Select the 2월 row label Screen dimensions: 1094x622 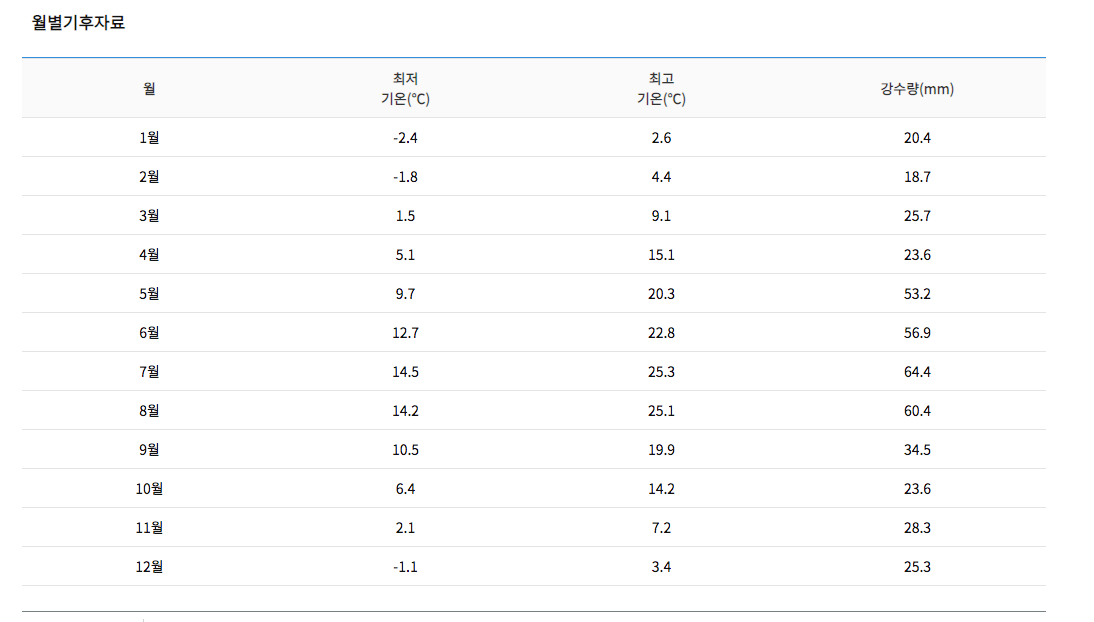coord(149,177)
